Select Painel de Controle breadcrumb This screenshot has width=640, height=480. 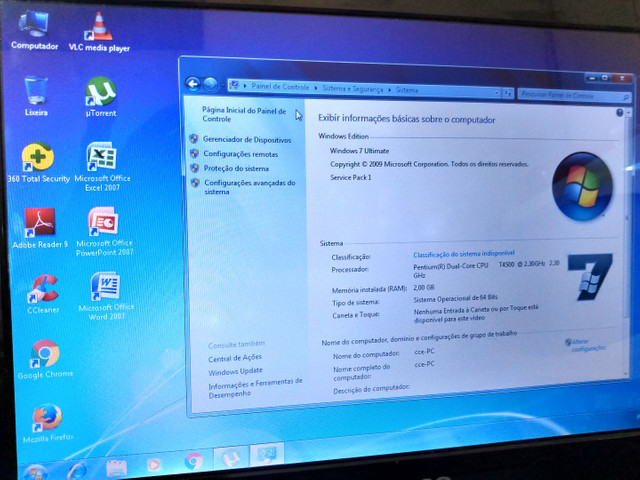click(x=280, y=87)
